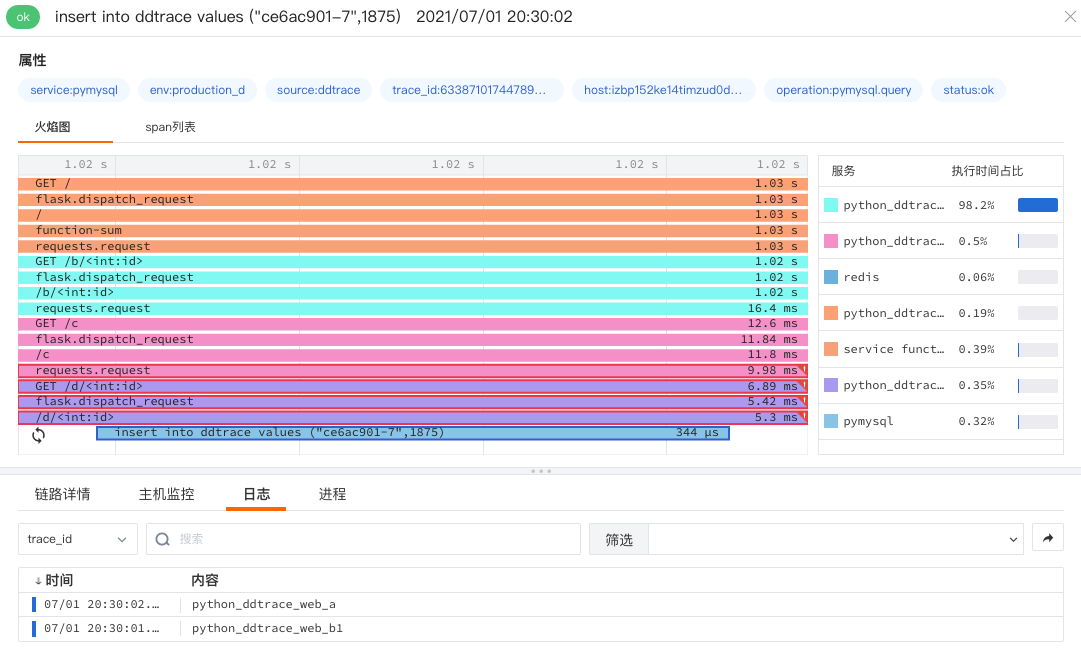The height and width of the screenshot is (655, 1081).
Task: Switch to the span列表 tab
Action: click(170, 127)
